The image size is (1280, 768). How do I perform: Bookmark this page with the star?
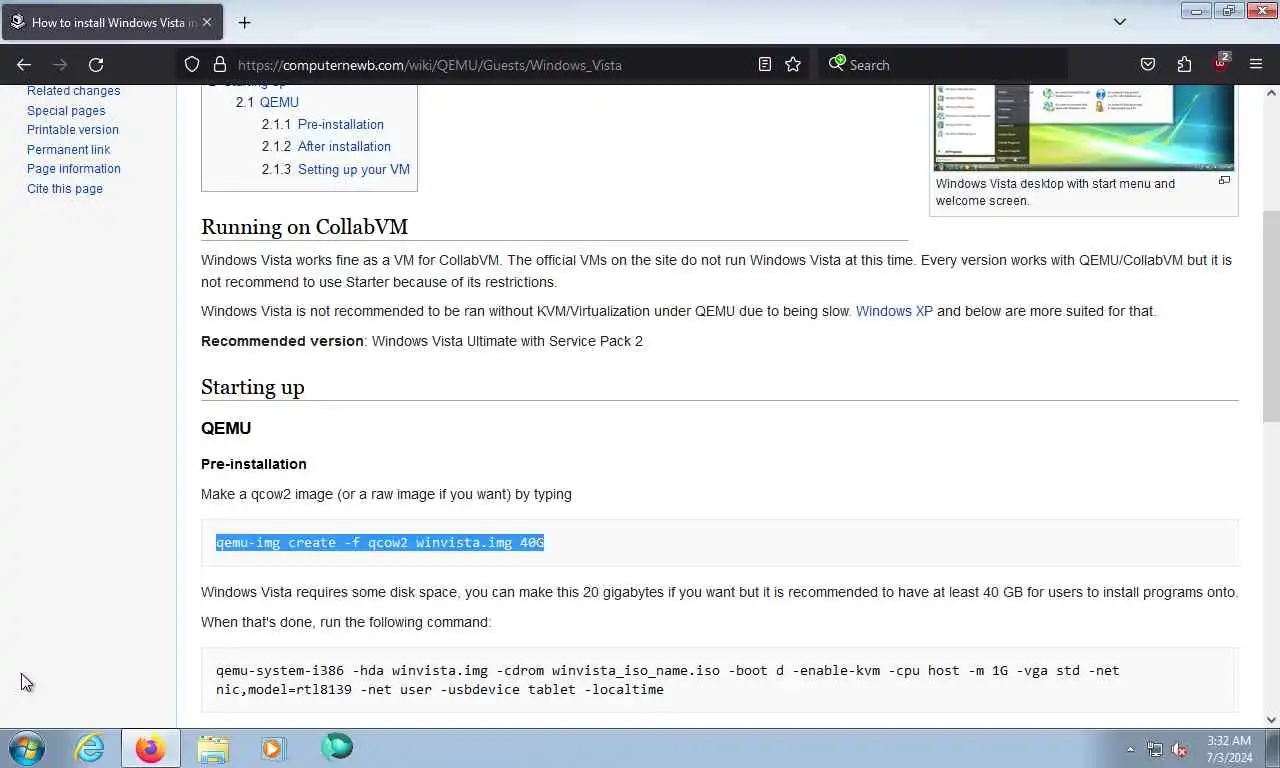(793, 65)
